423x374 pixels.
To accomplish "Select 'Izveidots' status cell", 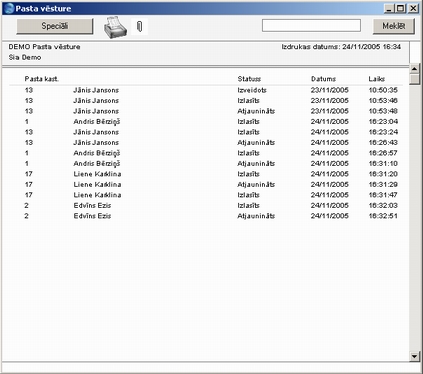I will click(x=252, y=90).
